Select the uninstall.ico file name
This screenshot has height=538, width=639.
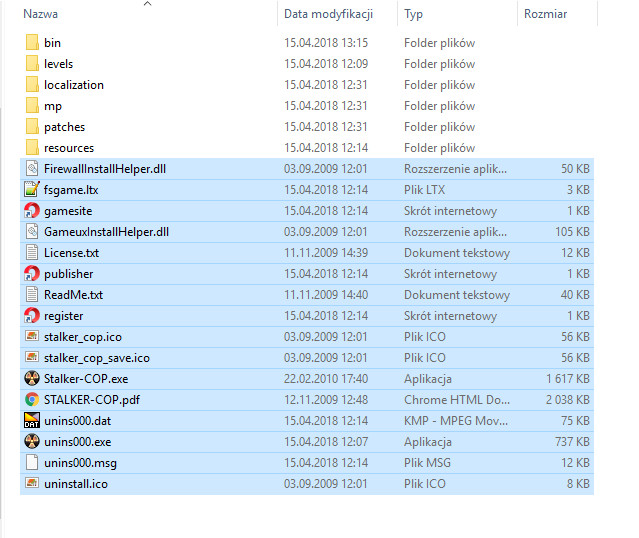76,484
